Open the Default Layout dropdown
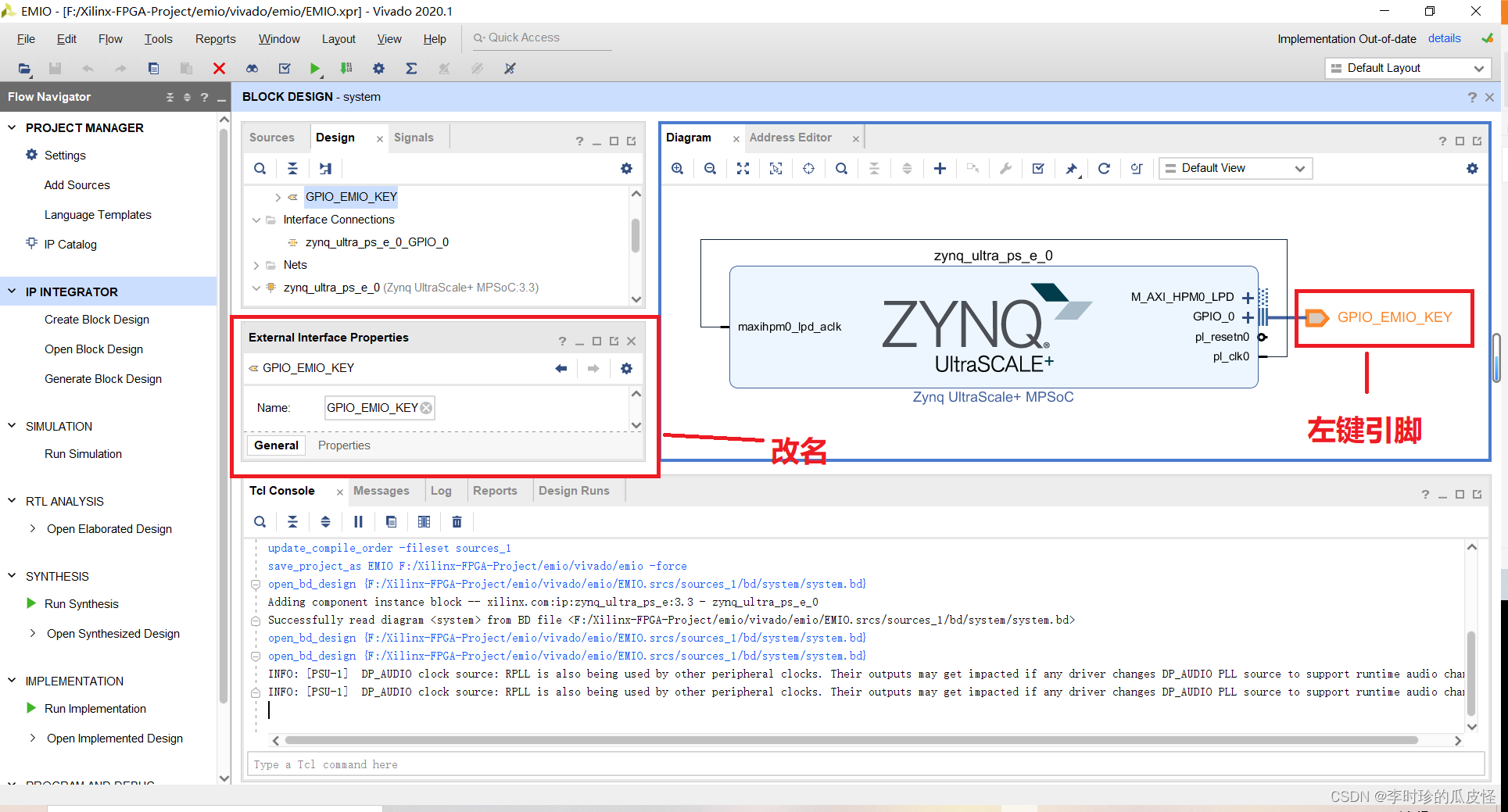The width and height of the screenshot is (1508, 812). (x=1408, y=68)
